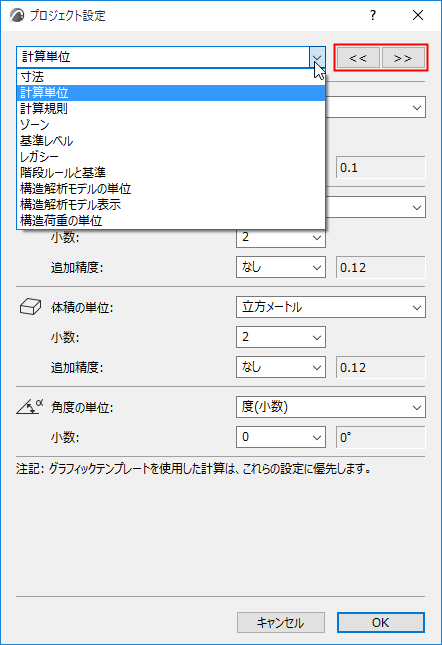Go to next settings page with >> button
The height and width of the screenshot is (645, 442).
click(x=403, y=58)
